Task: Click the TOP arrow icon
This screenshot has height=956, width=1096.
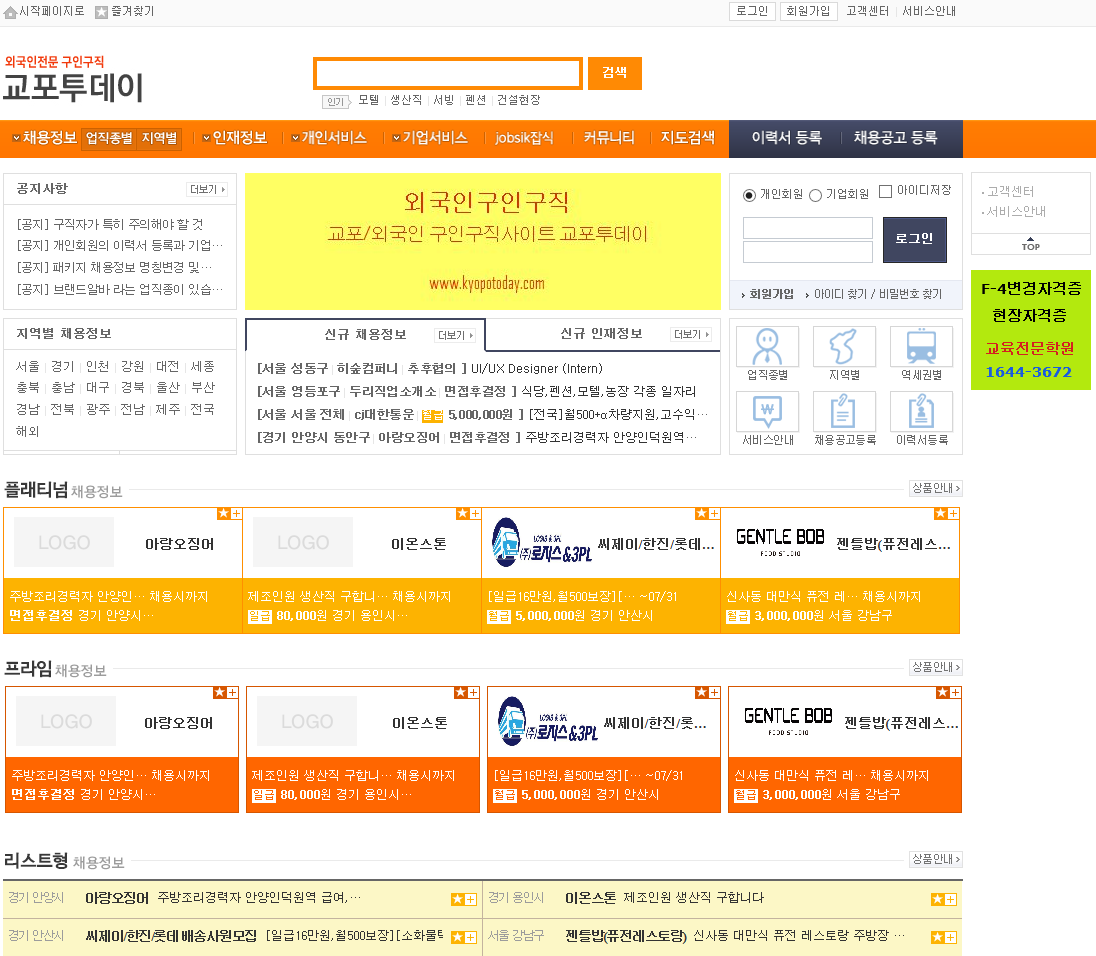Action: pos(1030,243)
